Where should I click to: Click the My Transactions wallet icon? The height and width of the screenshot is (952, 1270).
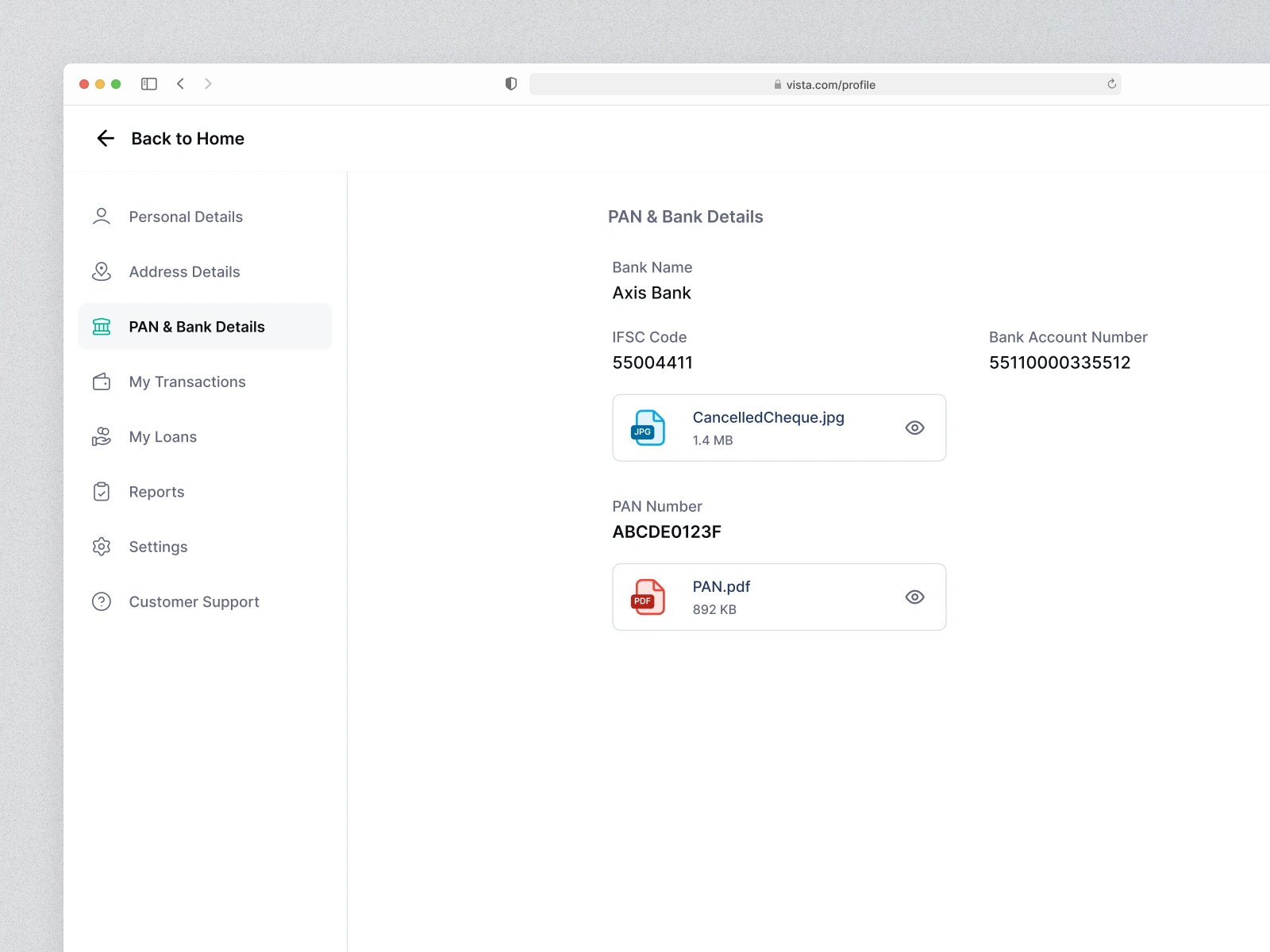tap(102, 382)
